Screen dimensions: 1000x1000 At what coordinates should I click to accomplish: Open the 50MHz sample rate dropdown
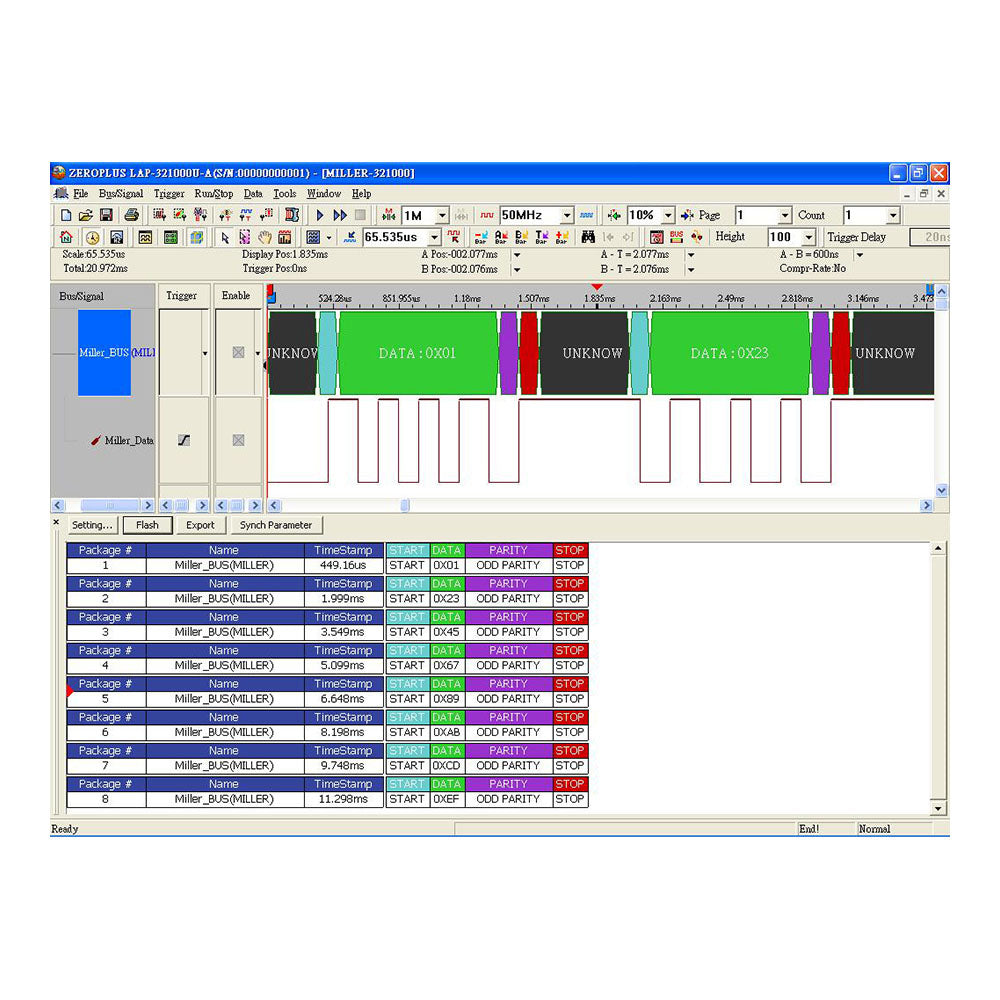tap(566, 216)
